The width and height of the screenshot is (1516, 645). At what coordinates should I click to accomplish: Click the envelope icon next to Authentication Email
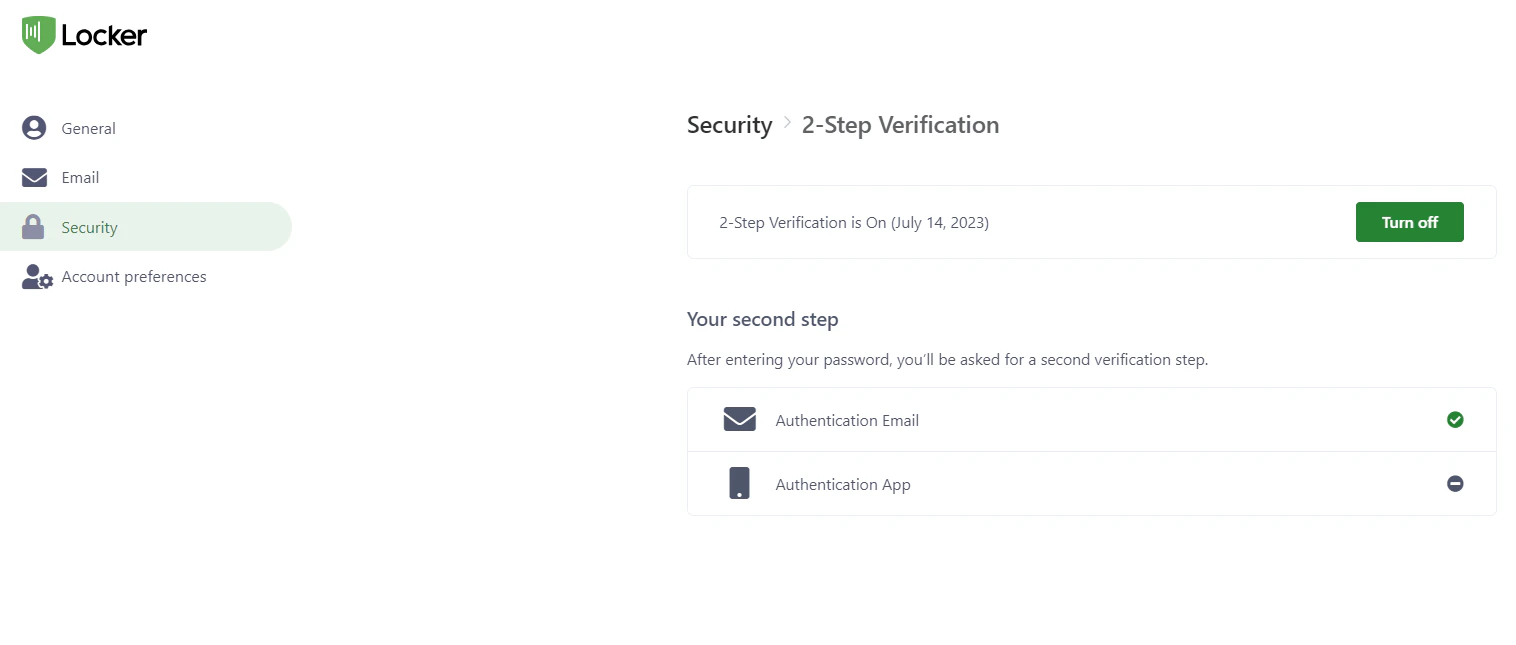pyautogui.click(x=739, y=419)
